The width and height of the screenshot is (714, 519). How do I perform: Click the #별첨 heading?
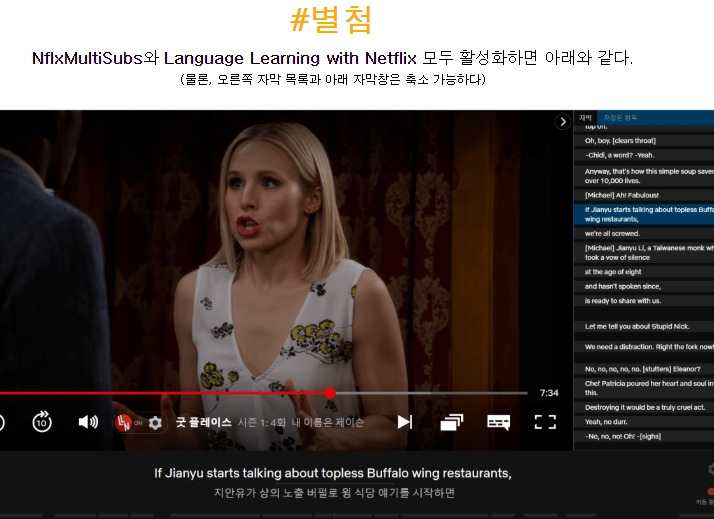point(331,20)
